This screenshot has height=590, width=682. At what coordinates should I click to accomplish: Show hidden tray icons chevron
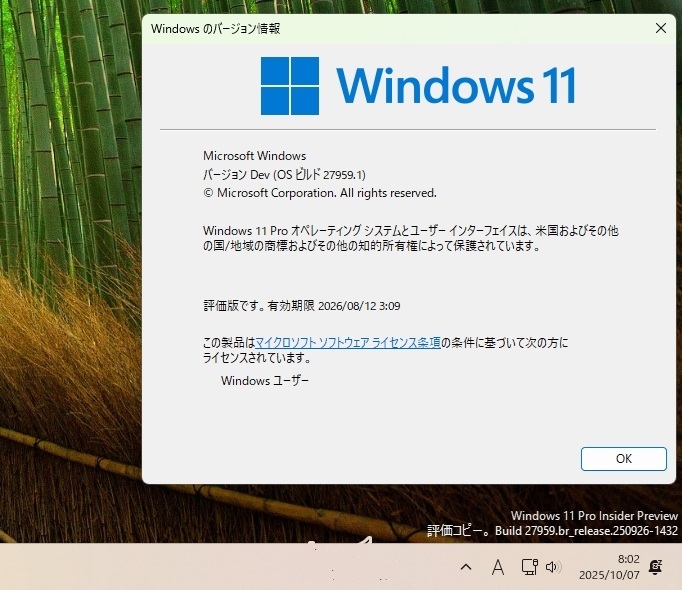point(466,567)
